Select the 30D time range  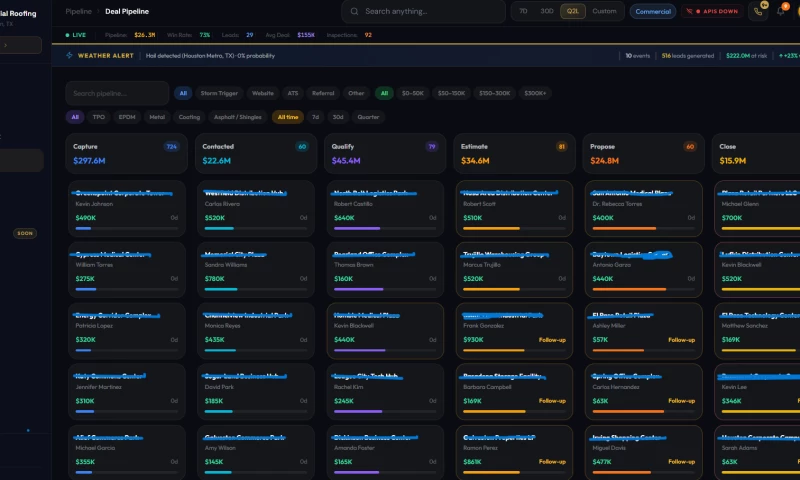click(546, 11)
